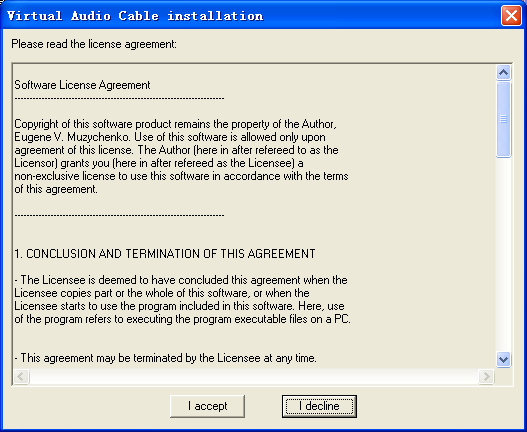
Task: Click the empty vertical track below the thumb
Action: (503, 254)
